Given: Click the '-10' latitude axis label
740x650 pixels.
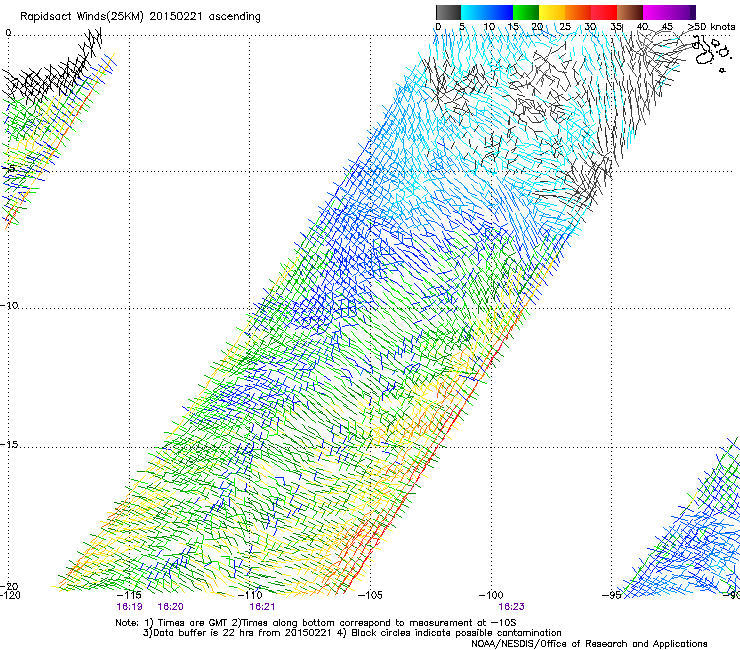Looking at the screenshot, I should pyautogui.click(x=9, y=305).
